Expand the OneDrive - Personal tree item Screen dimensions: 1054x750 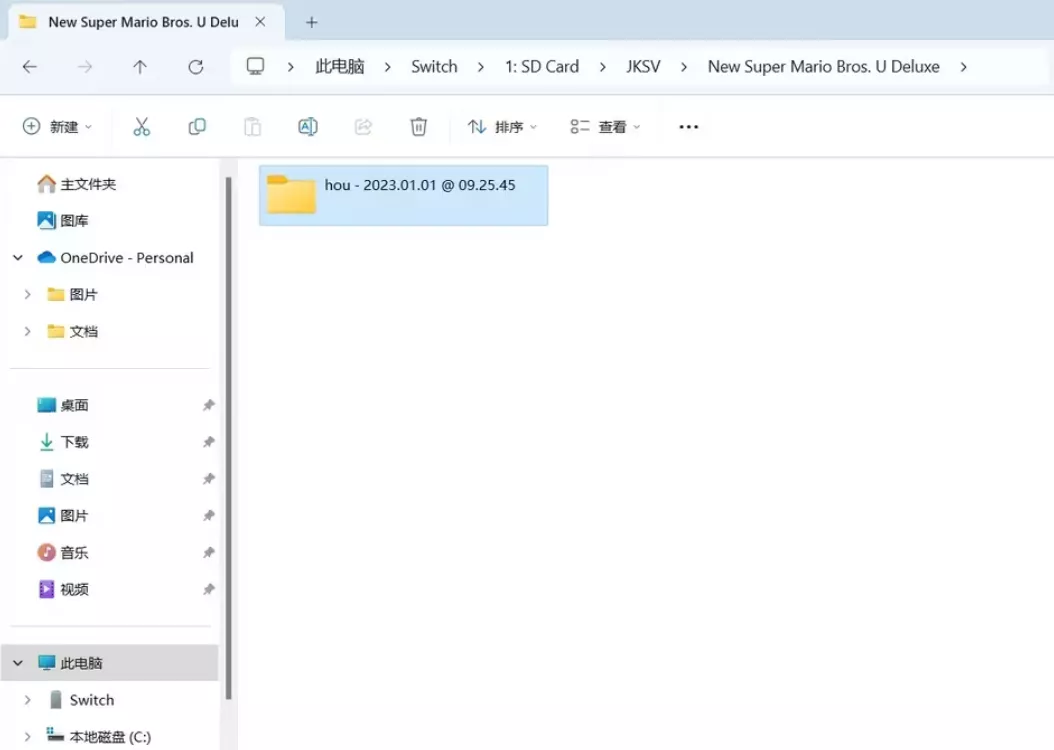(17, 257)
